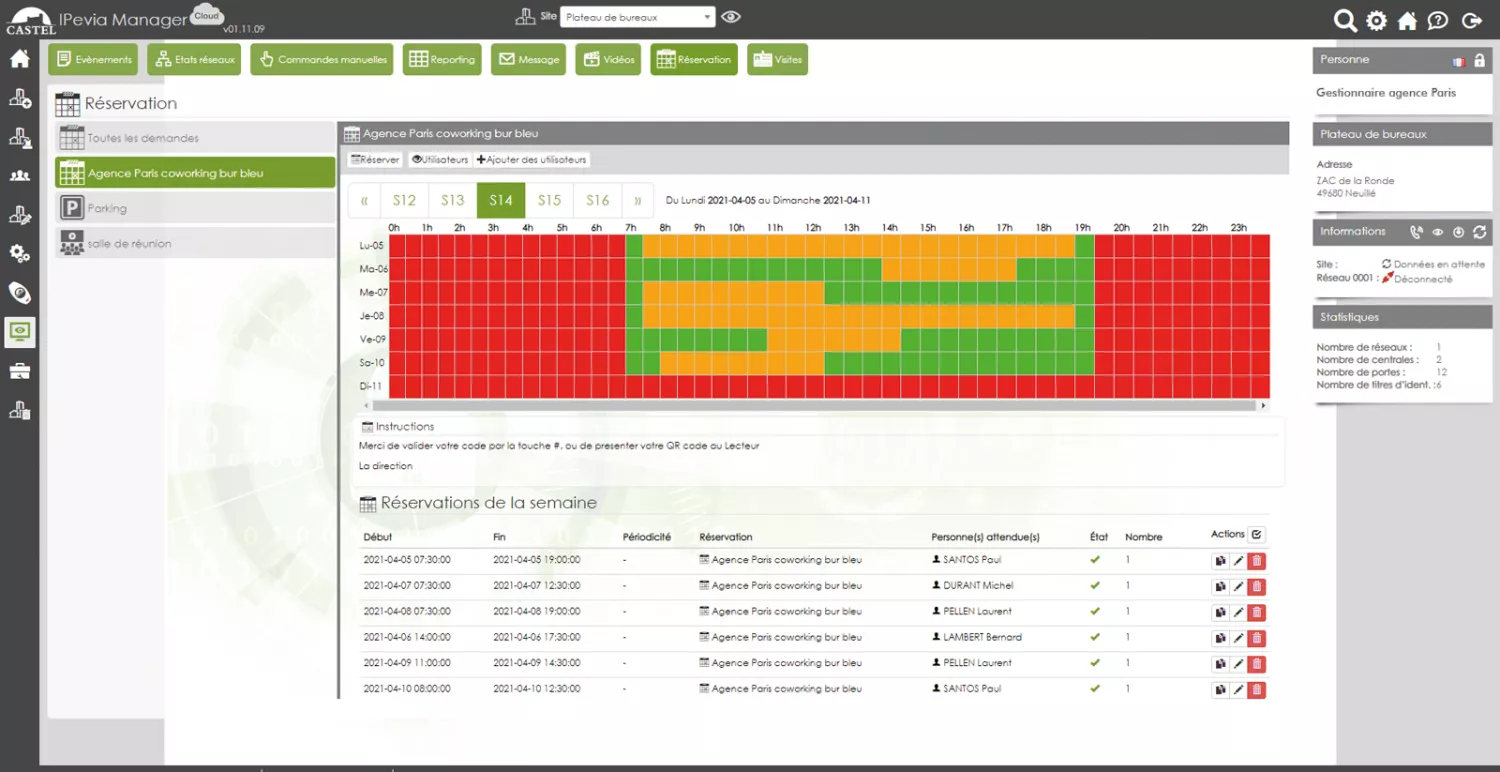Open the users group icon in left sidebar
This screenshot has height=772, width=1500.
(x=19, y=176)
